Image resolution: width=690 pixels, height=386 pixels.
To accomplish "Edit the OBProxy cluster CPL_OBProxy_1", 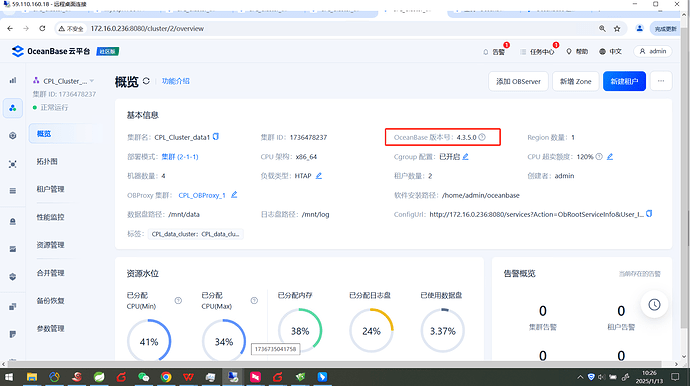I will coord(234,195).
